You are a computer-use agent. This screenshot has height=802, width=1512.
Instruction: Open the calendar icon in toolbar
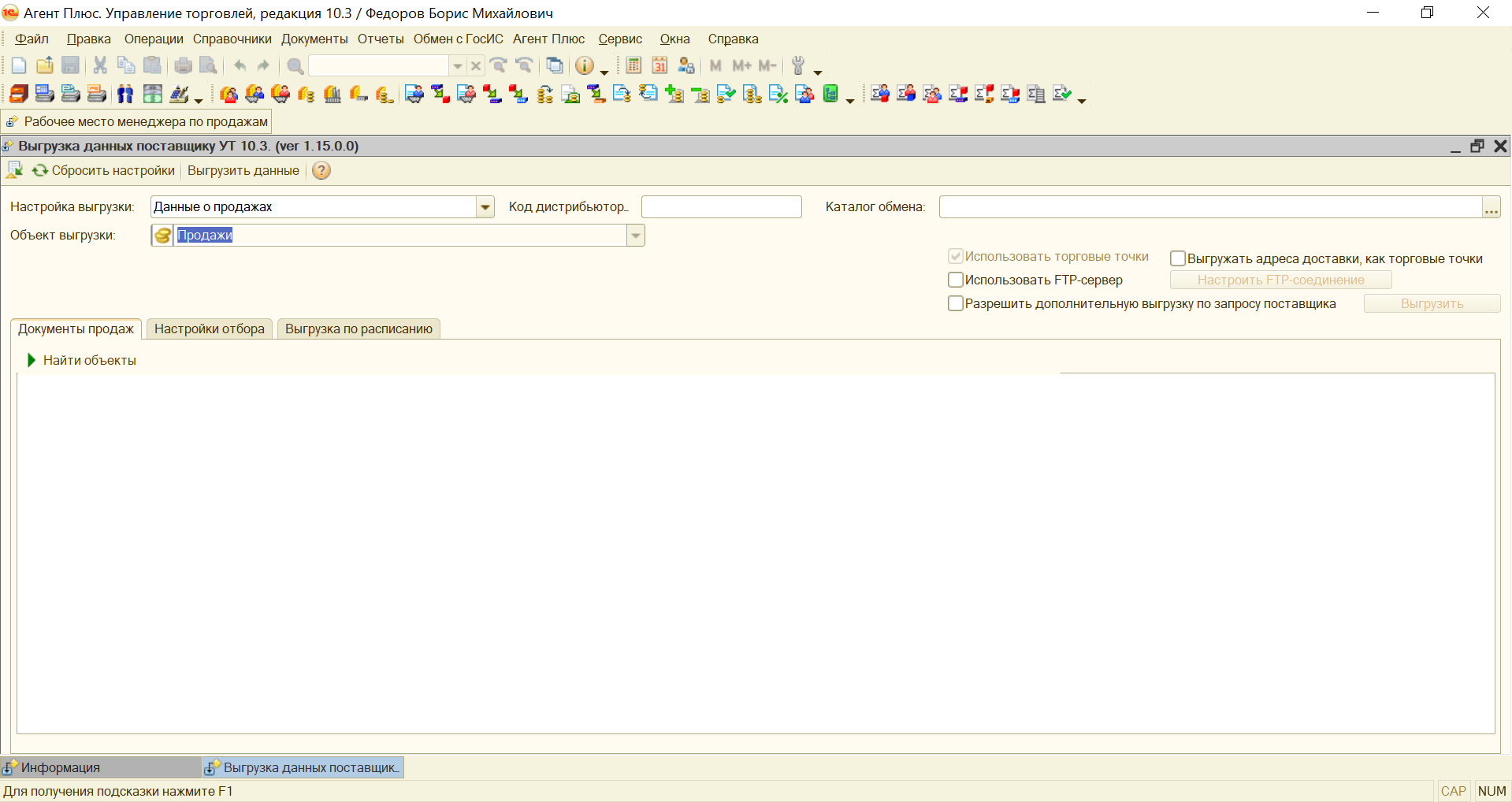point(659,66)
